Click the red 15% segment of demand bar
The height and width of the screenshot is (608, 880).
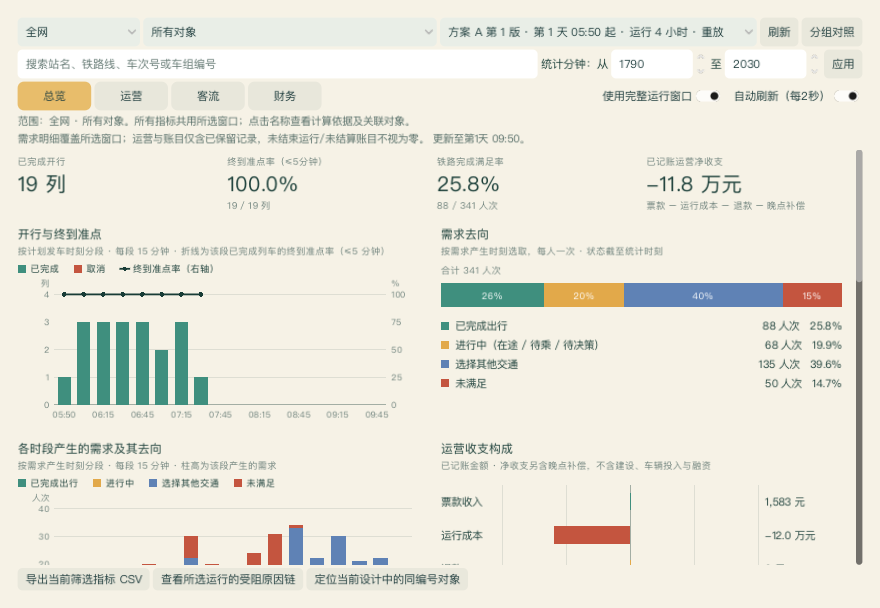[812, 295]
